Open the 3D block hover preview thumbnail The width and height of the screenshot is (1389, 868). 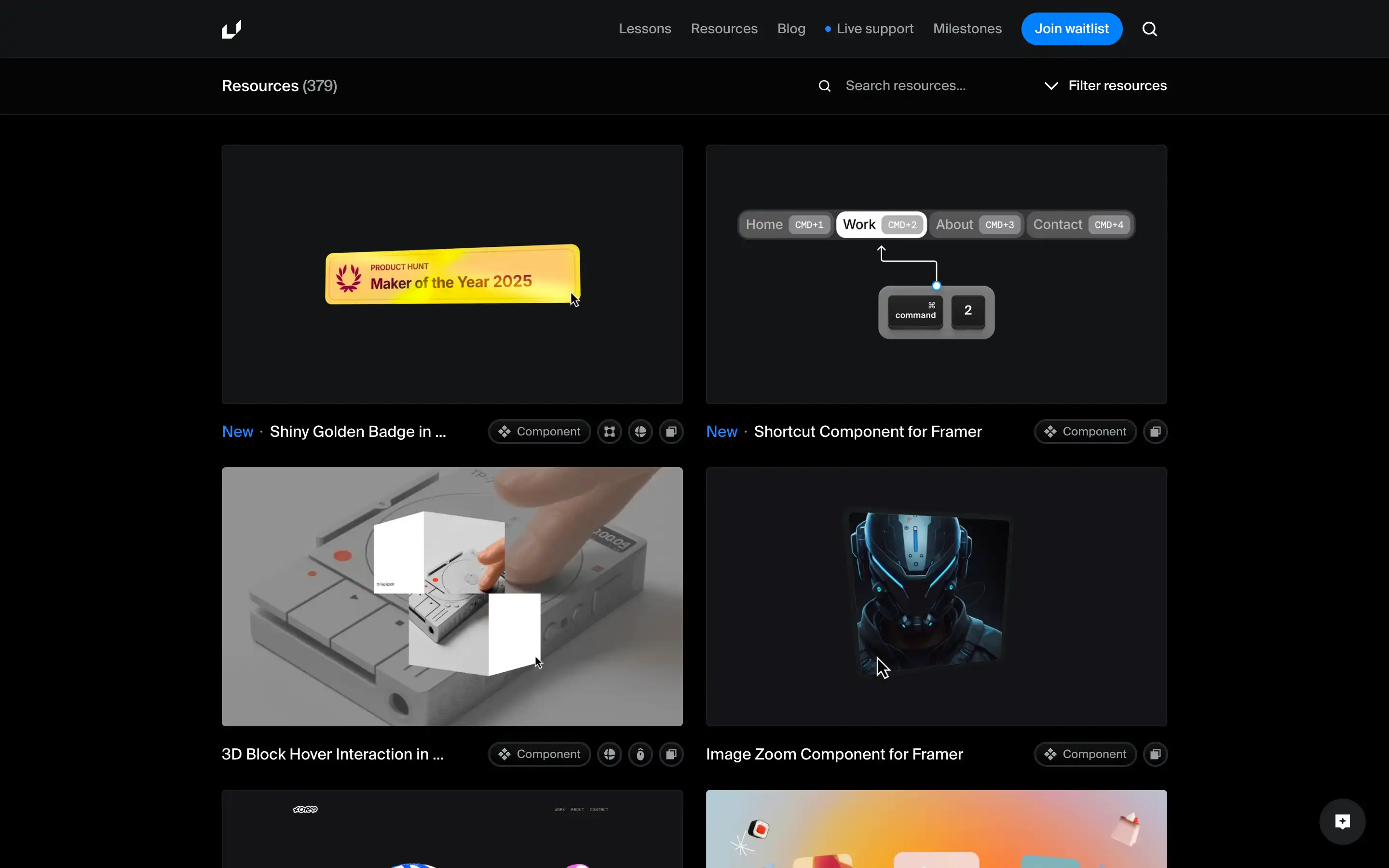coord(452,597)
